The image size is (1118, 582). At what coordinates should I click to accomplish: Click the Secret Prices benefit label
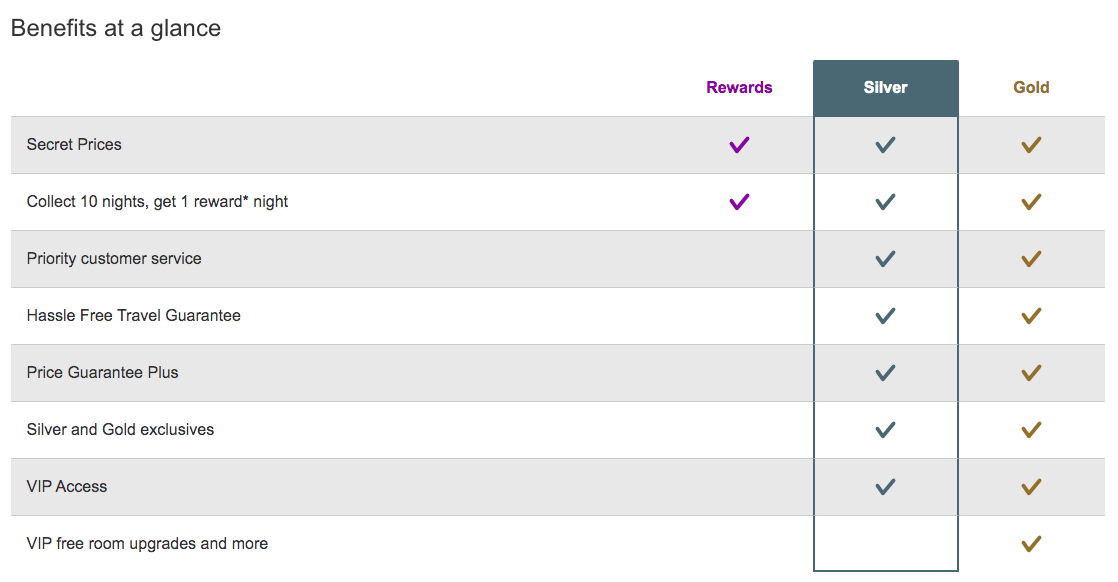point(74,145)
